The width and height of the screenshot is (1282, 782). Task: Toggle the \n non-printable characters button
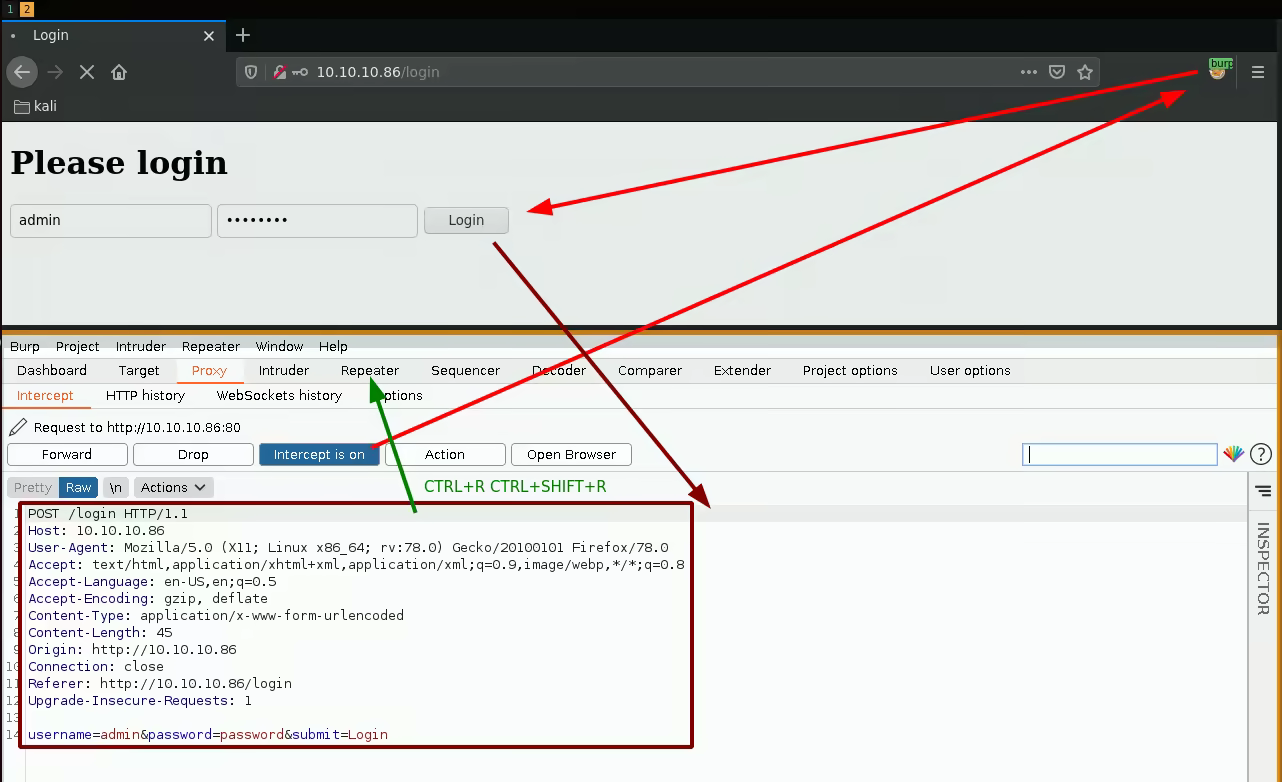[116, 487]
